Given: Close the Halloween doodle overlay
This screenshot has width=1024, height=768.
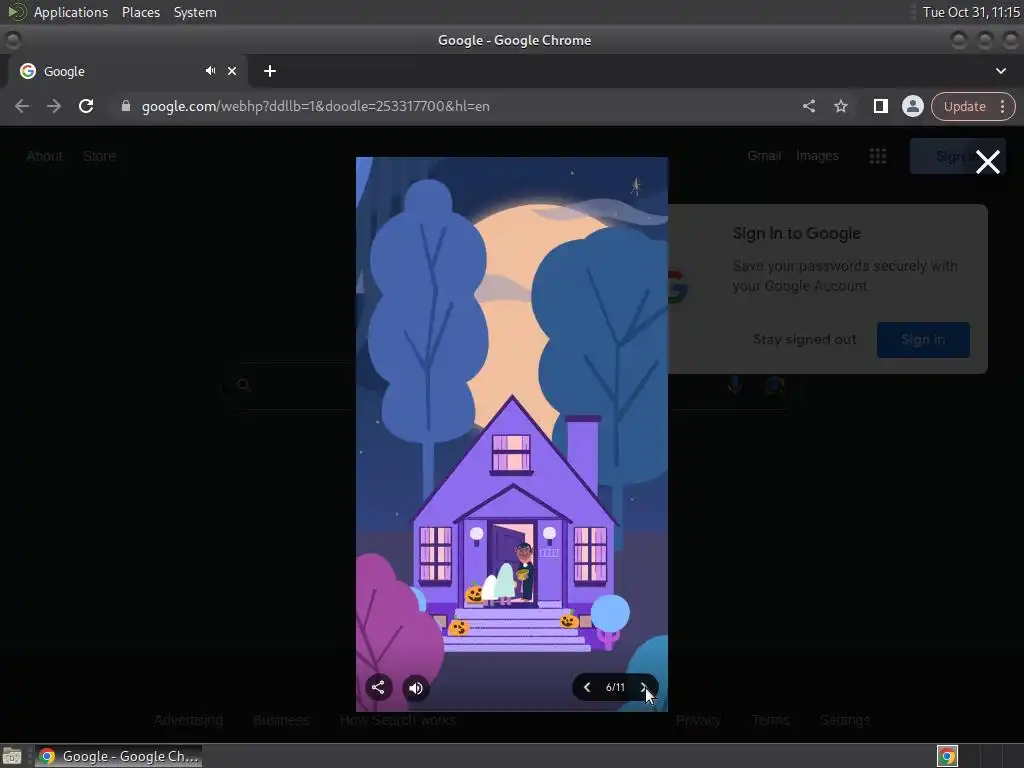Looking at the screenshot, I should [987, 162].
